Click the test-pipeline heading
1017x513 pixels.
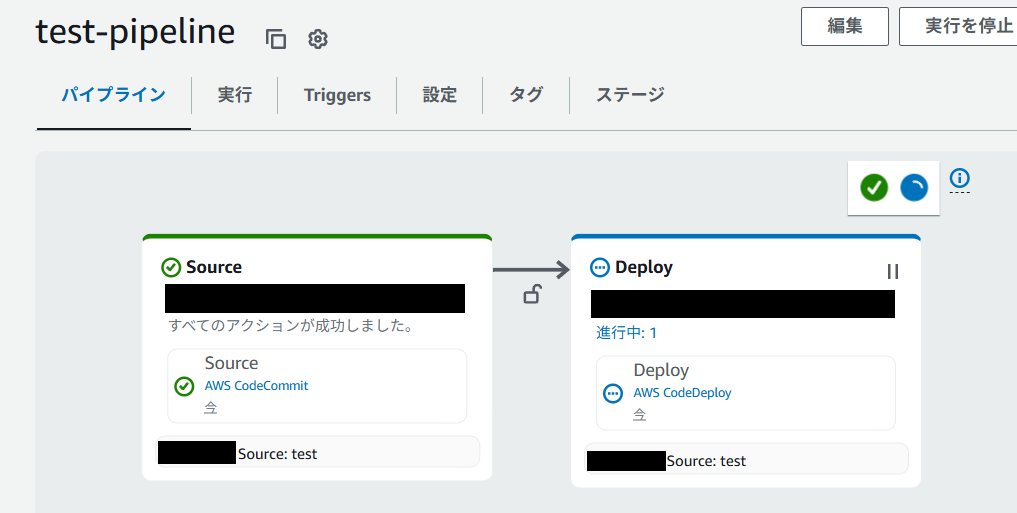pyautogui.click(x=135, y=31)
